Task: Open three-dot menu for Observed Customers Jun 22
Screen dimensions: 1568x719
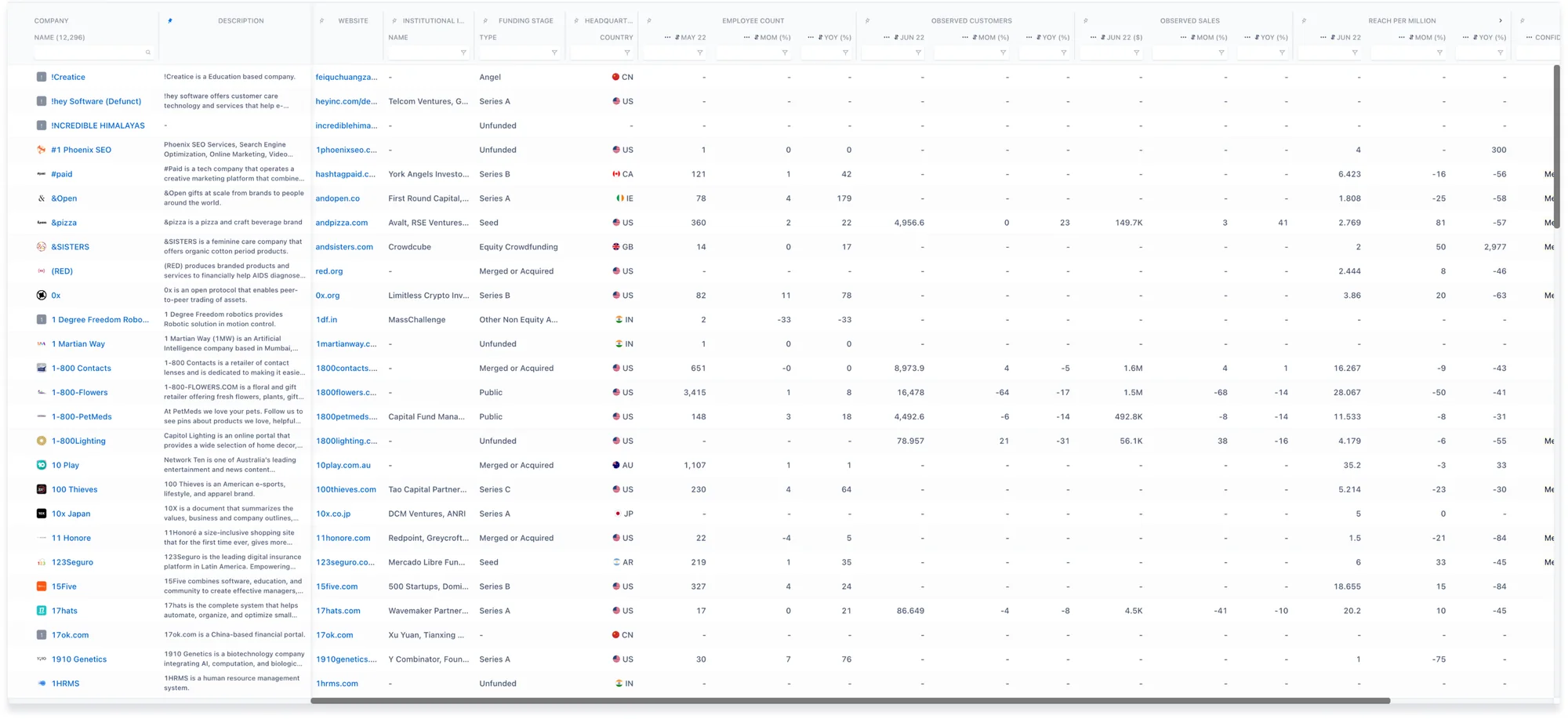Action: click(x=886, y=38)
